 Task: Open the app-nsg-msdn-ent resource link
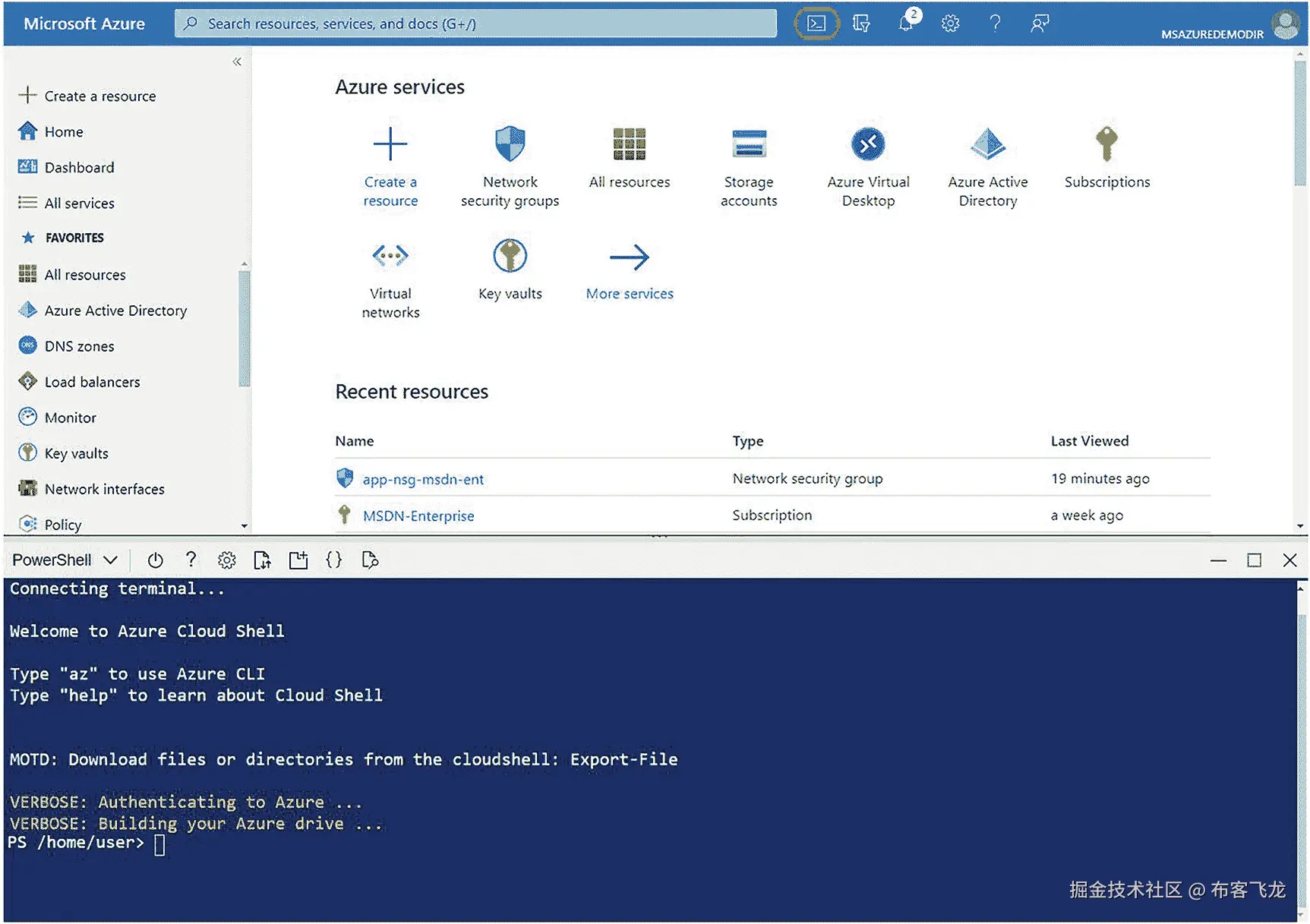[423, 479]
